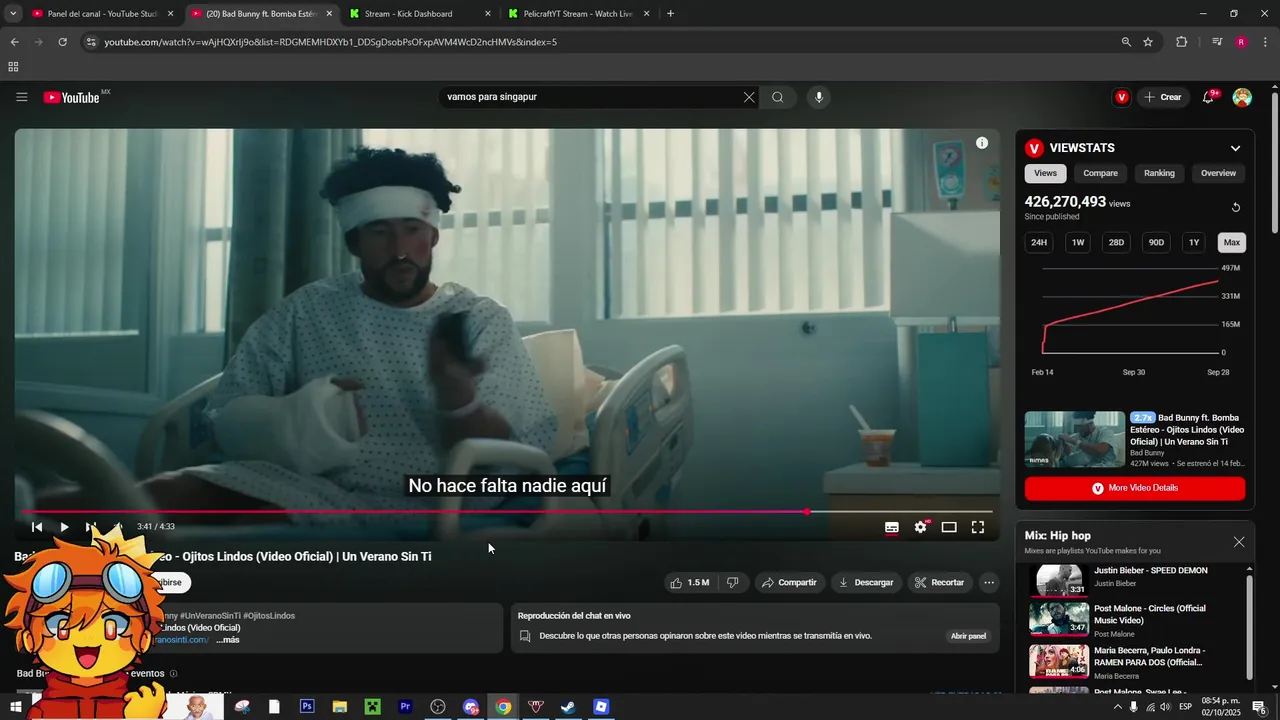The height and width of the screenshot is (720, 1280).
Task: Open the YouTube hamburger guide menu
Action: [21, 97]
